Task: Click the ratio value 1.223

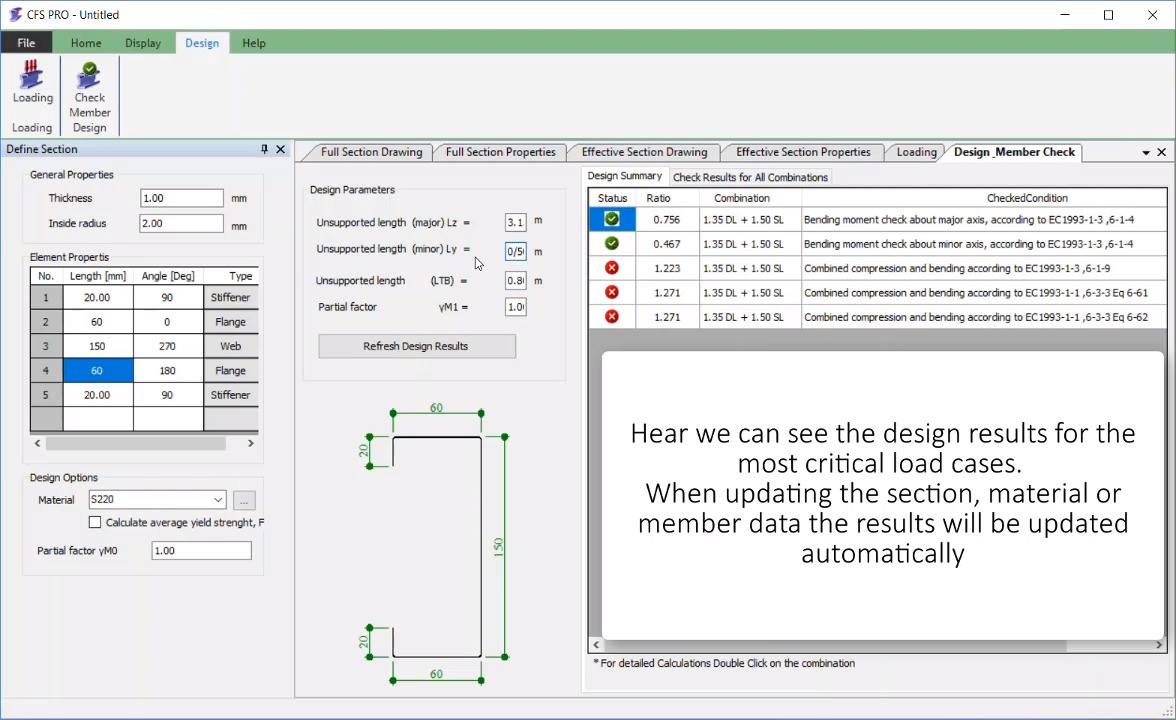Action: coord(667,268)
